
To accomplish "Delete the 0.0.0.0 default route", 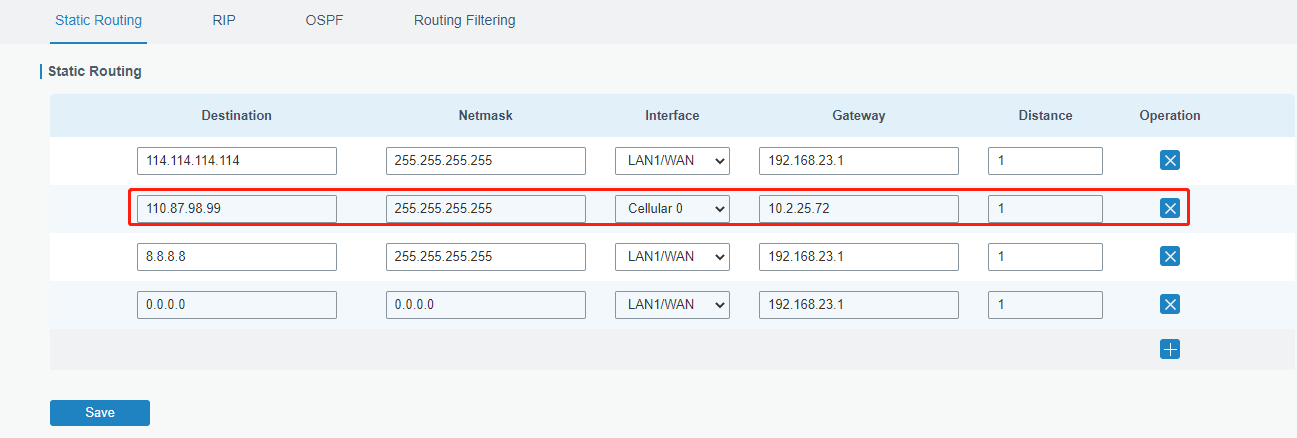I will 1169,304.
